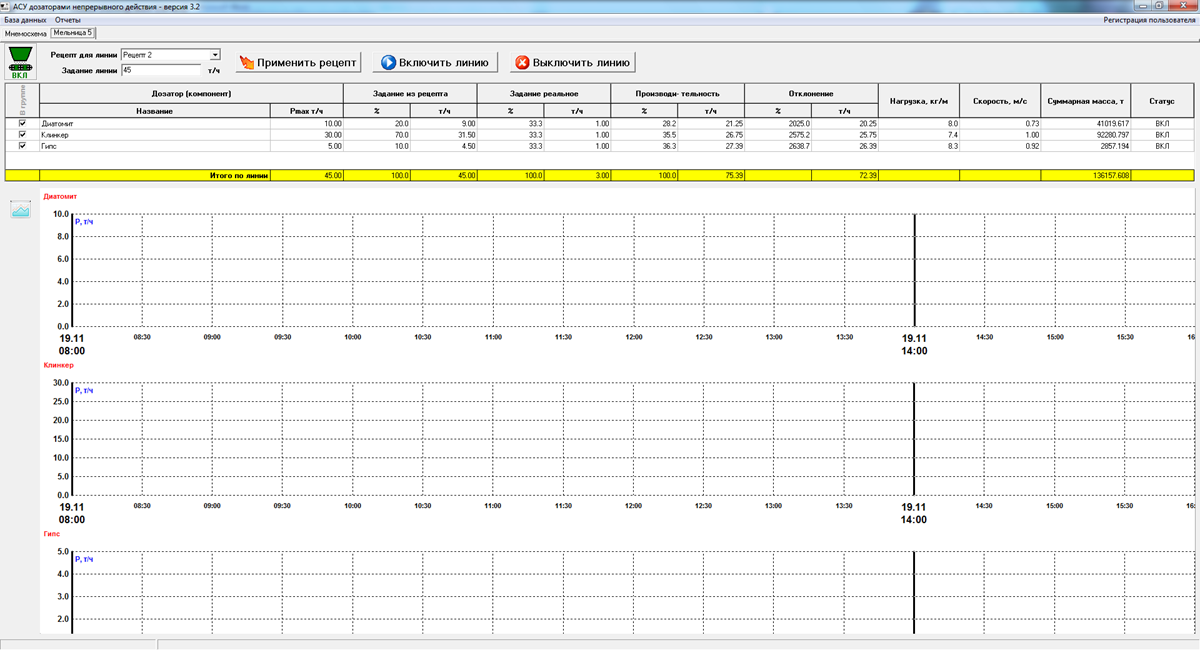This screenshot has width=1200, height=650.
Task: Toggle the Гипс group checkbox
Action: pyautogui.click(x=22, y=145)
